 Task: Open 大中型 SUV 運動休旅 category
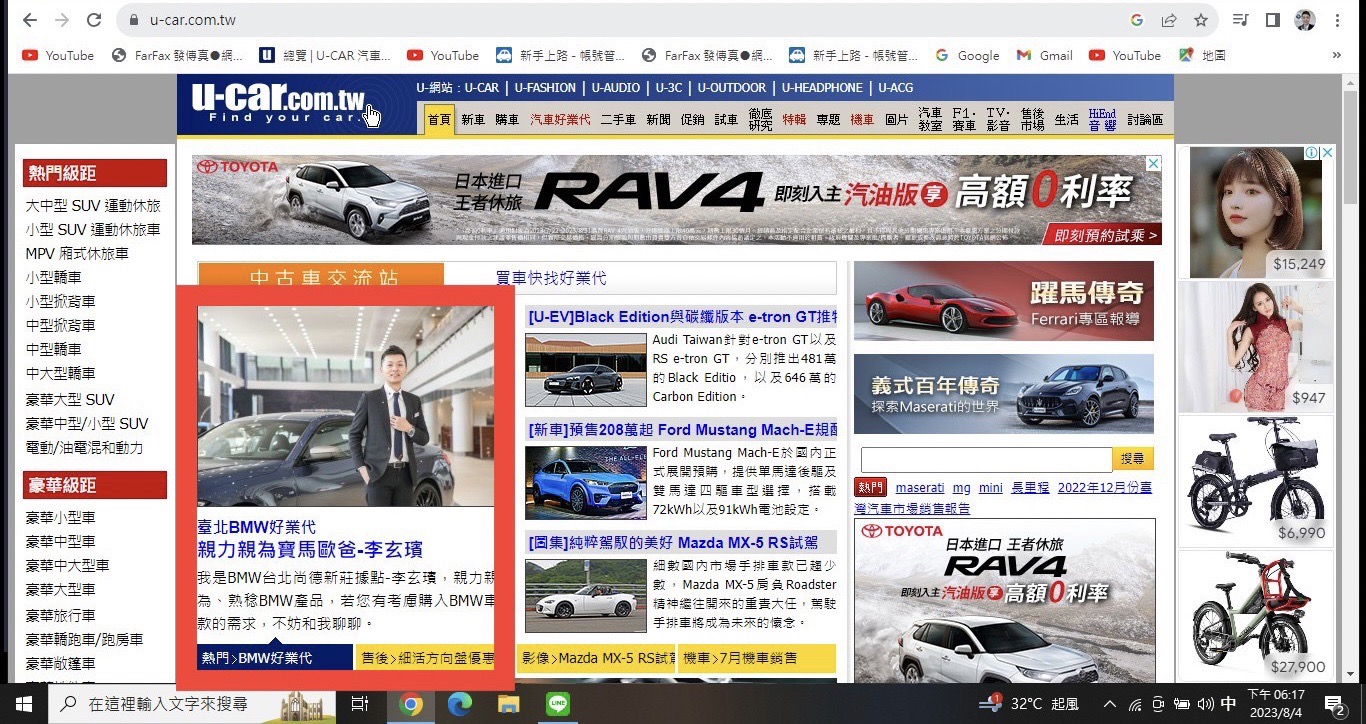pos(93,206)
